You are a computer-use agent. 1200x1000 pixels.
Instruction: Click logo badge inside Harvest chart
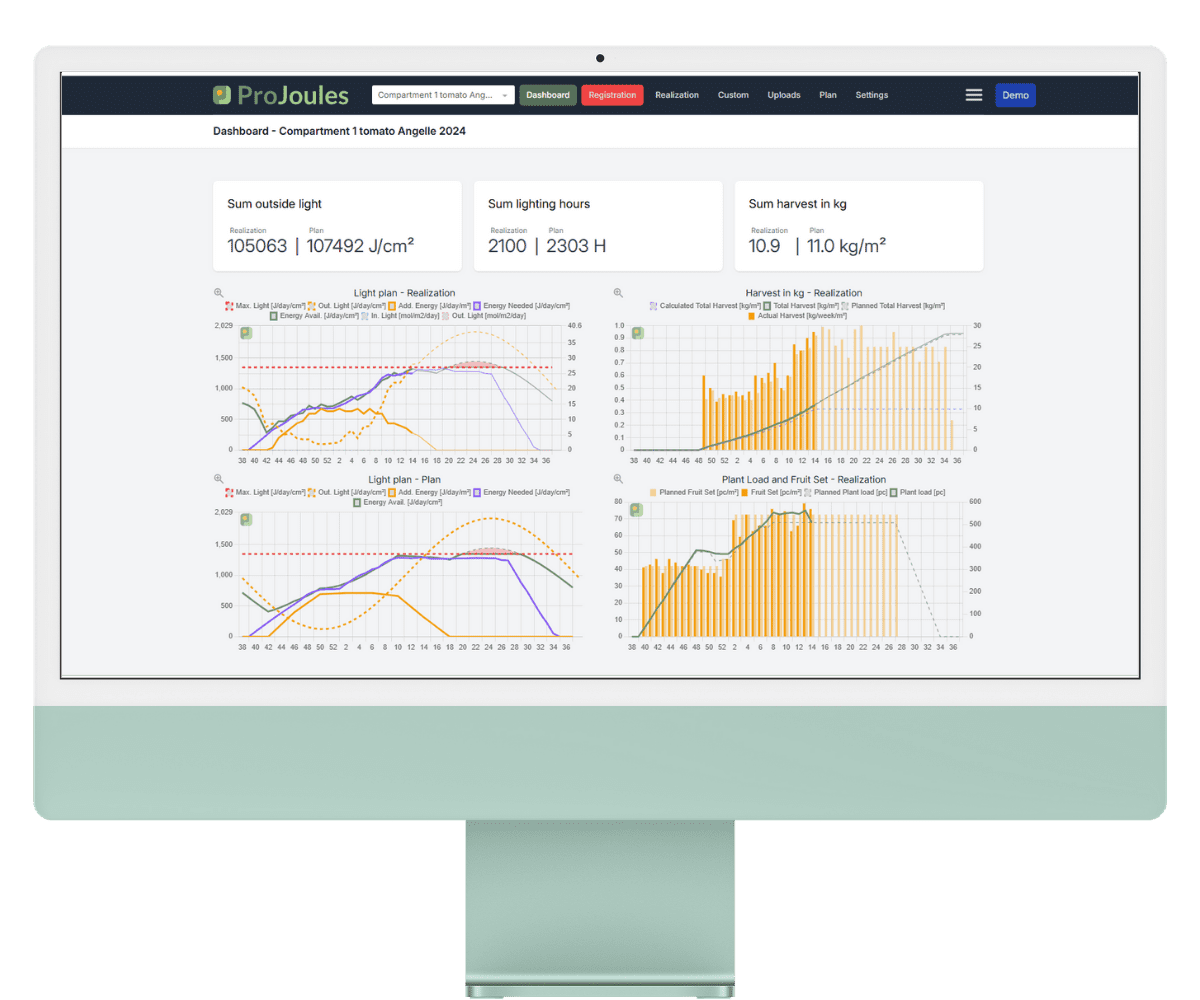click(x=636, y=333)
